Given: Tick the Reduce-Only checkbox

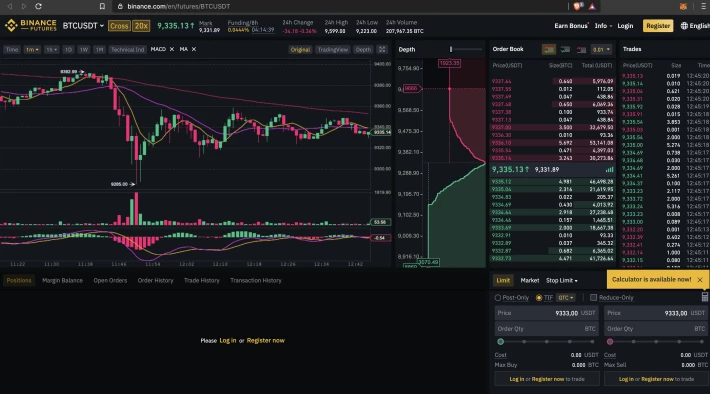Looking at the screenshot, I should 593,298.
